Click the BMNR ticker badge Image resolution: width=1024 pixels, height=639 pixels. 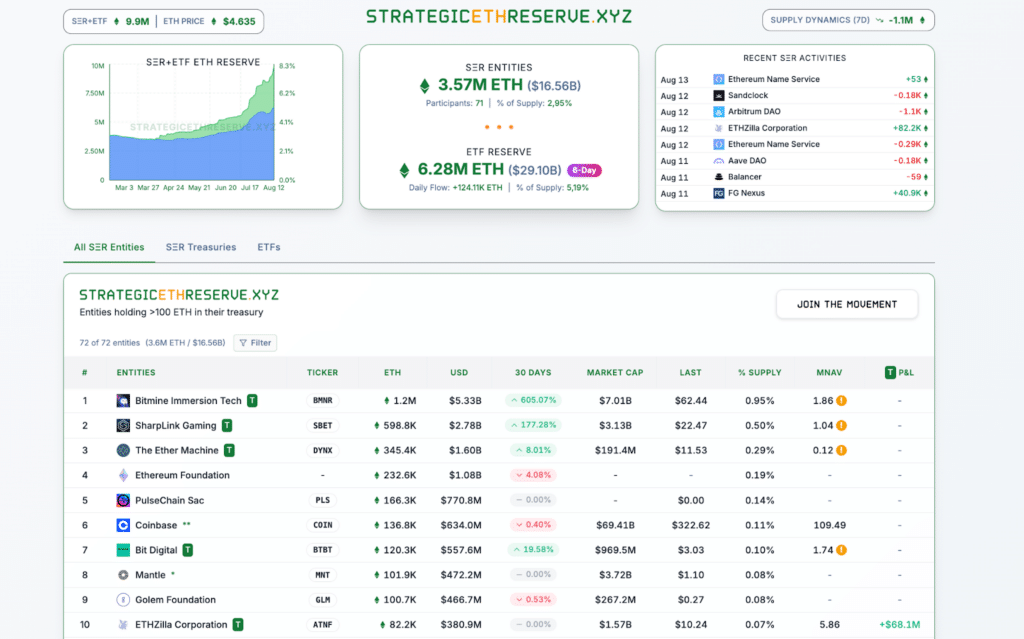[x=323, y=401]
